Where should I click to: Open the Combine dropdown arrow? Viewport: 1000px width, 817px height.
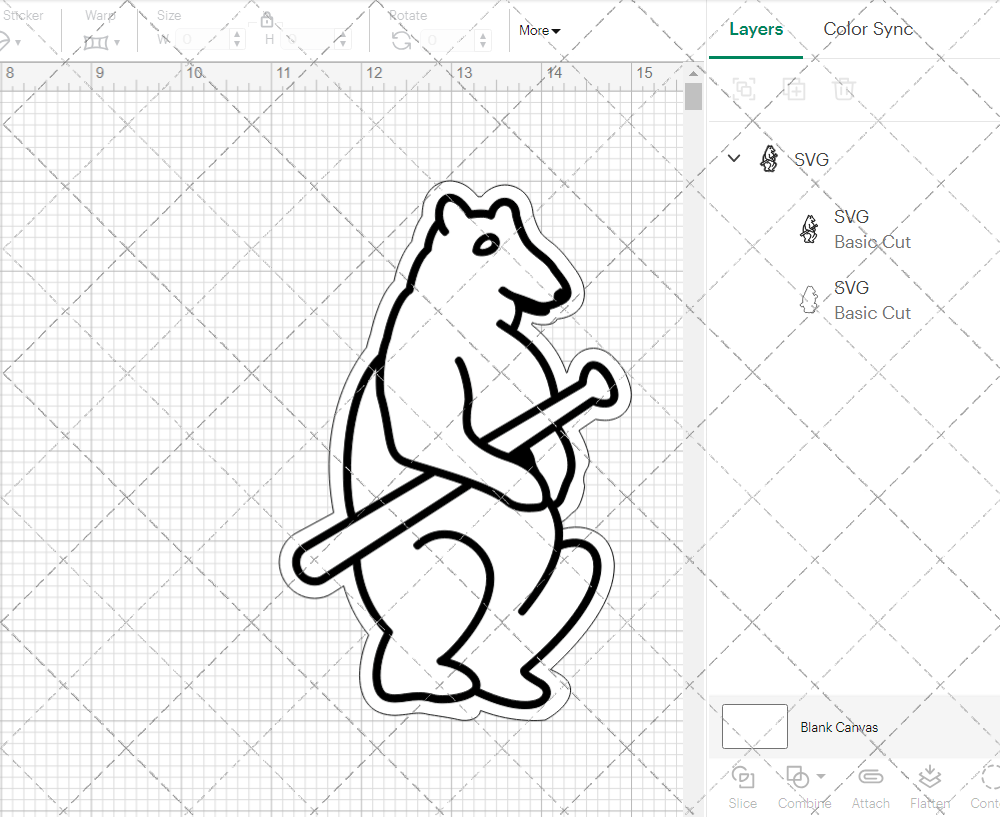point(821,776)
